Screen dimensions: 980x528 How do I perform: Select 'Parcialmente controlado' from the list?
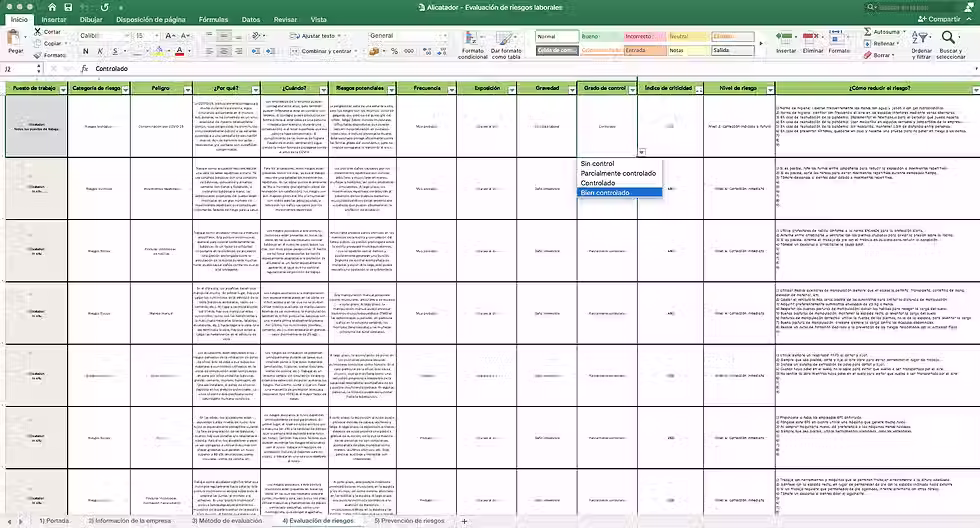click(619, 173)
